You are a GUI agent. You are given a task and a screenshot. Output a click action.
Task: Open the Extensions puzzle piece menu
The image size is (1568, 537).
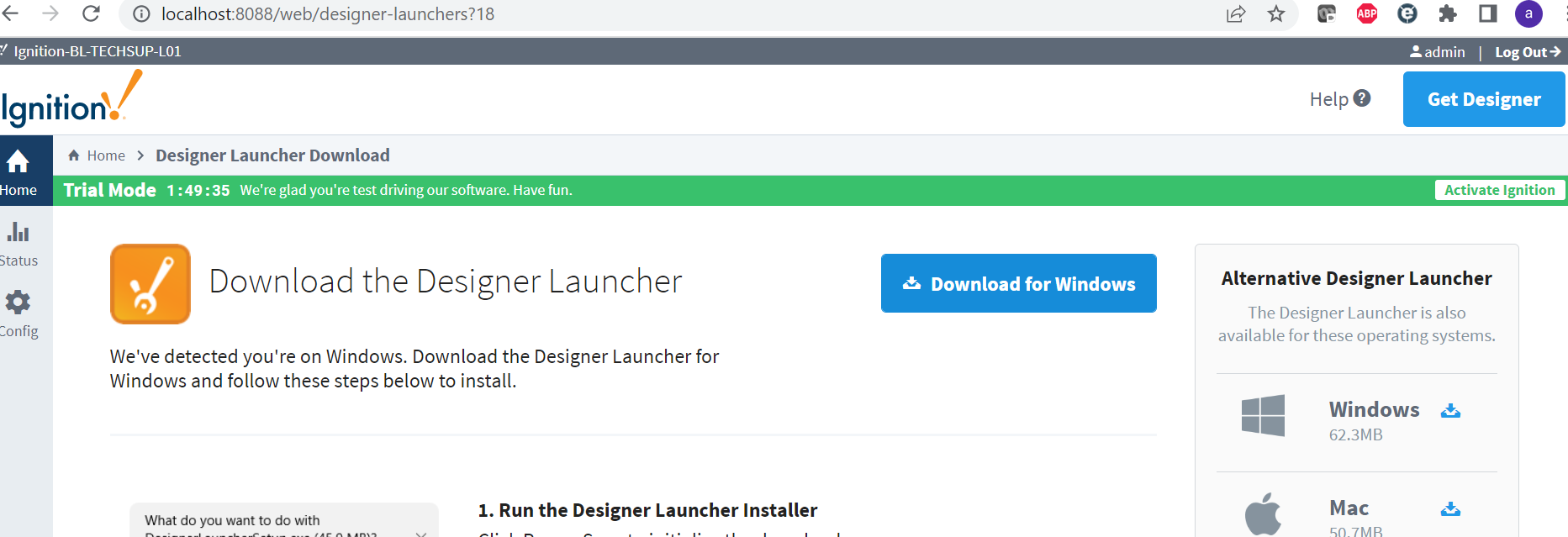coord(1448,13)
